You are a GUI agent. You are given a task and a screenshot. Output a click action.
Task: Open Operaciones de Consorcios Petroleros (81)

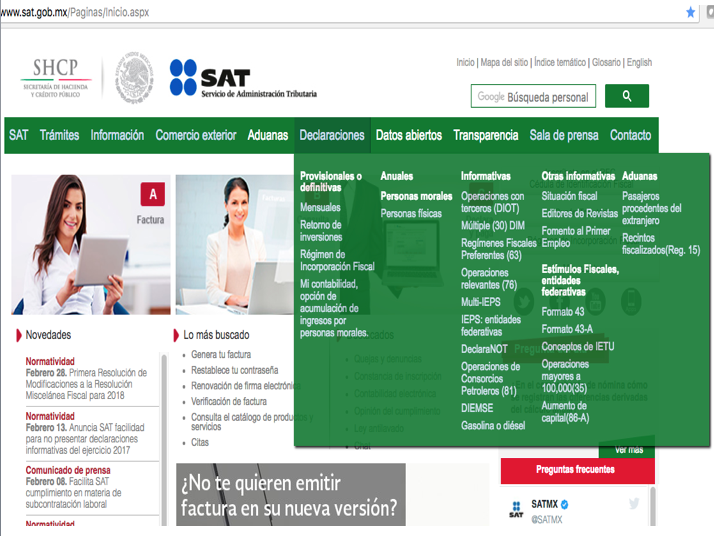490,378
